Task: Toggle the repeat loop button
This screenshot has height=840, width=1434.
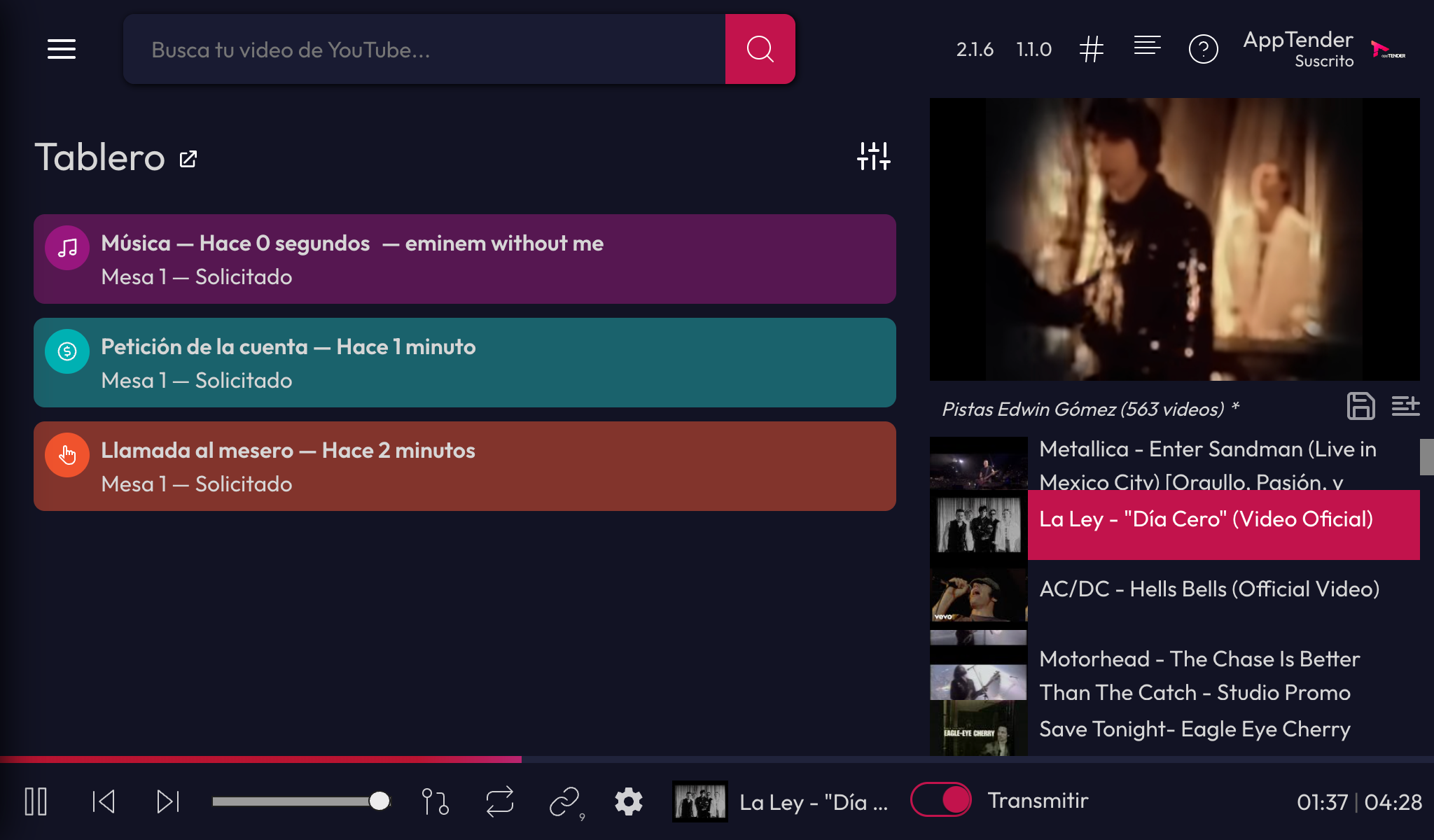Action: [x=499, y=801]
